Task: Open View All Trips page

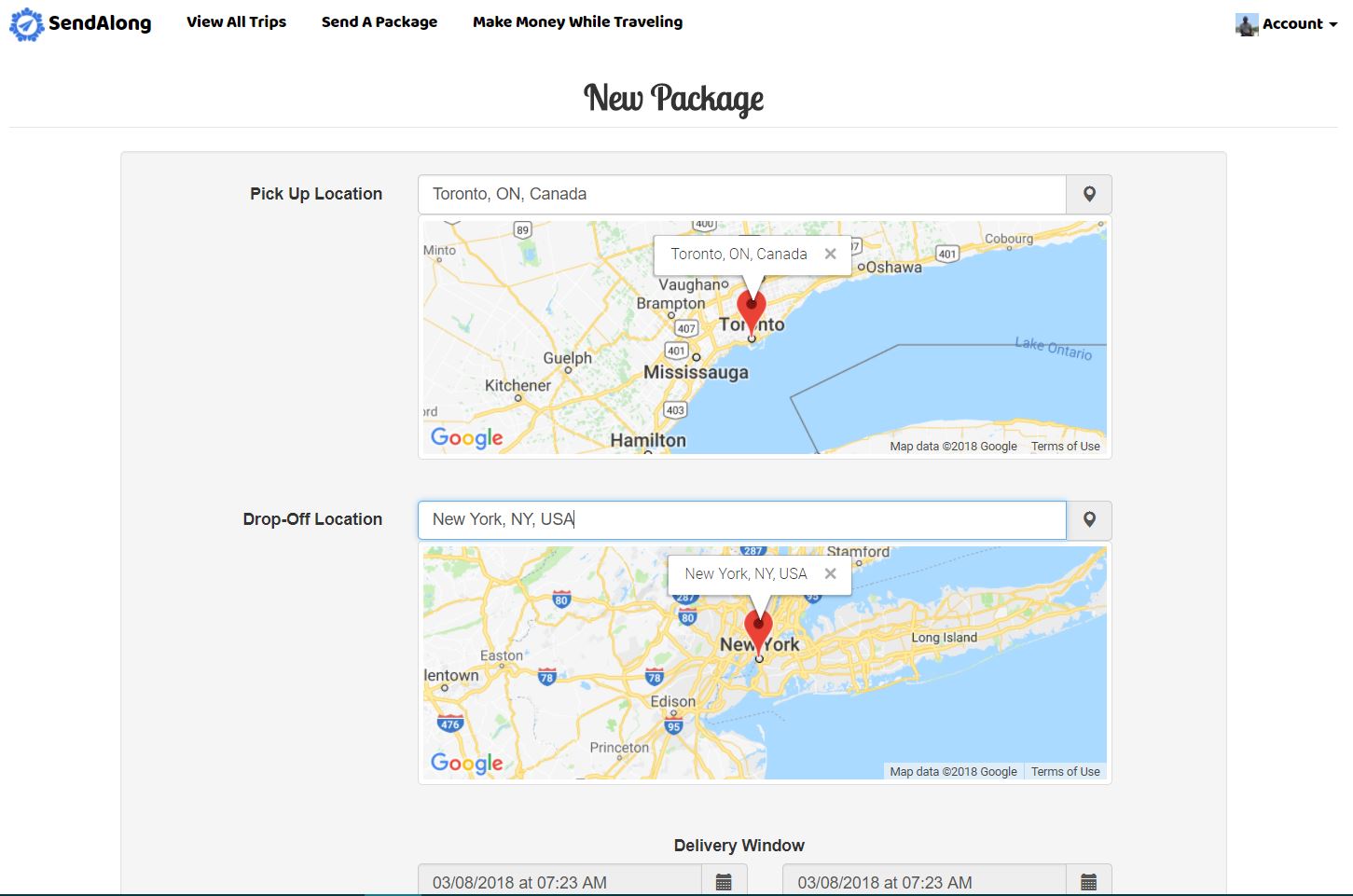Action: click(x=236, y=21)
